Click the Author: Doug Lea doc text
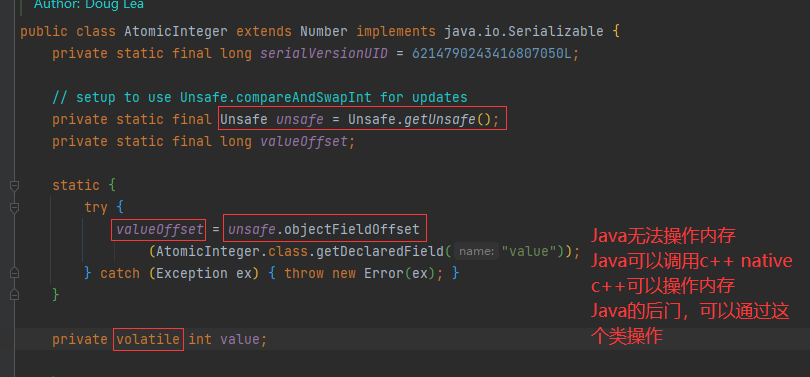The image size is (810, 377). pos(89,5)
